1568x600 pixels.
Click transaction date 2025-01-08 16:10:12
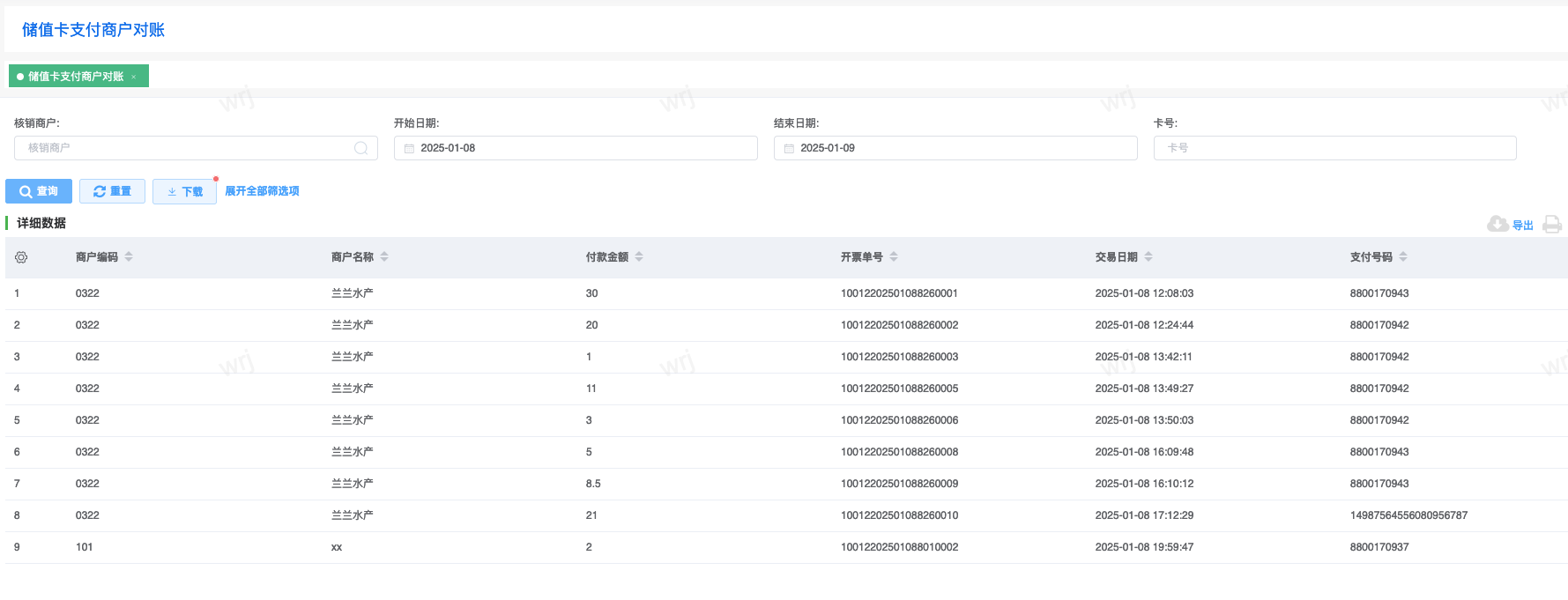click(x=1144, y=484)
